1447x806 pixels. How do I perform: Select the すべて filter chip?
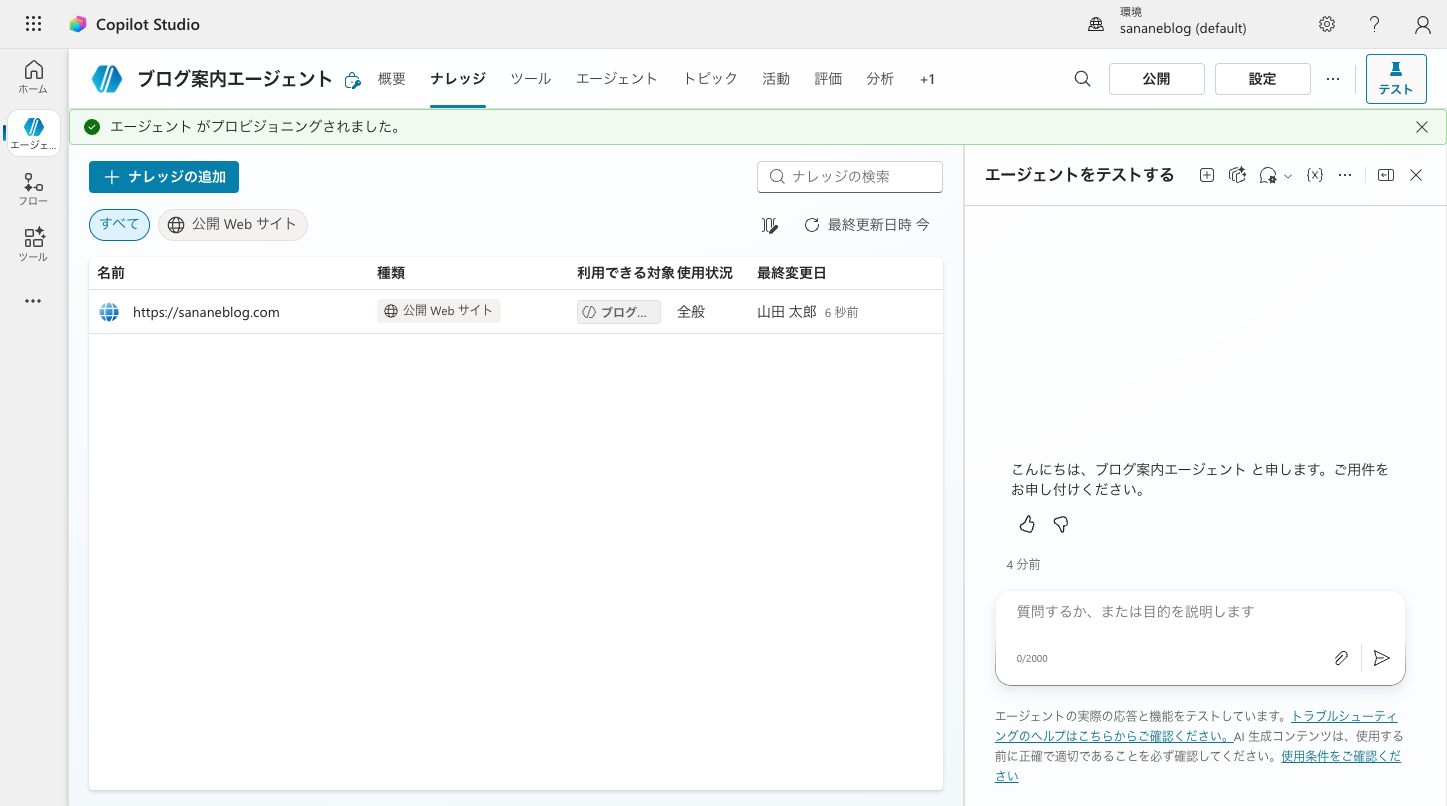coord(119,225)
